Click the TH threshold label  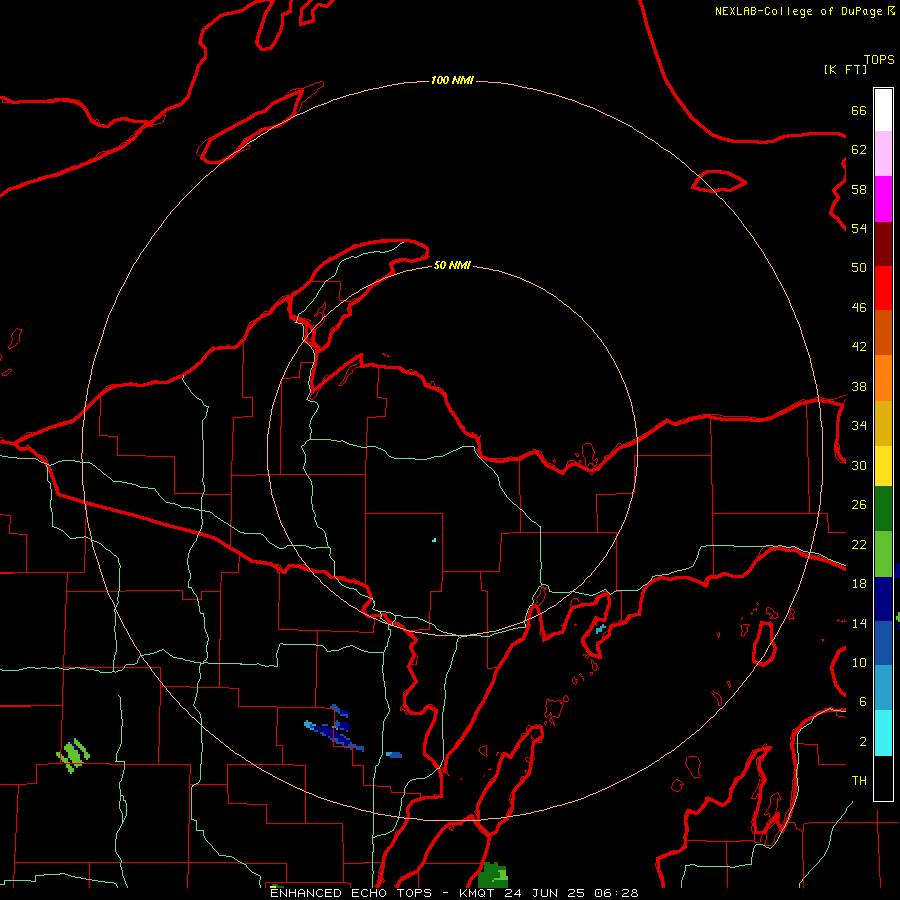click(x=859, y=781)
